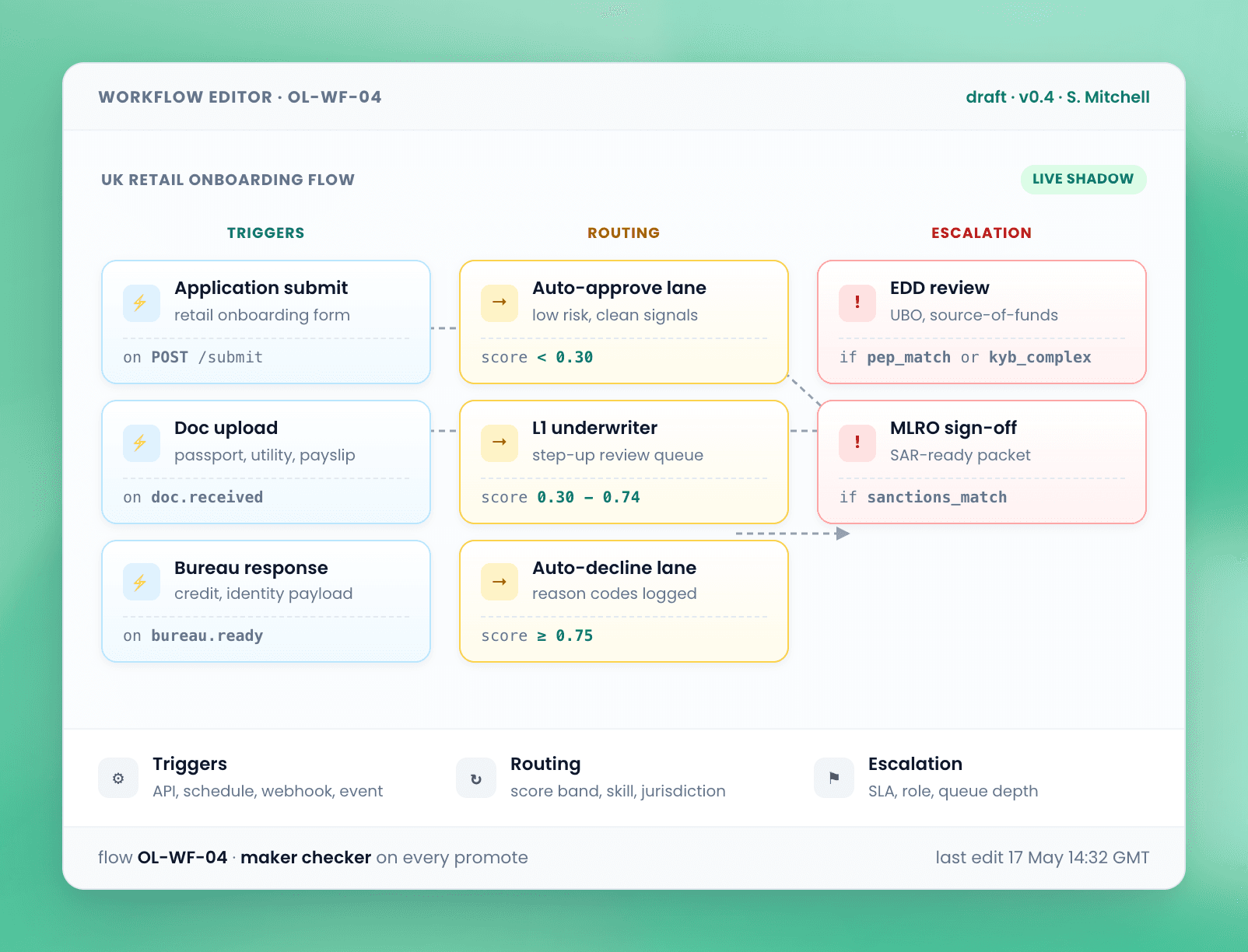Image resolution: width=1248 pixels, height=952 pixels.
Task: Click the 'if sanctions_match' rule
Action: tap(923, 497)
